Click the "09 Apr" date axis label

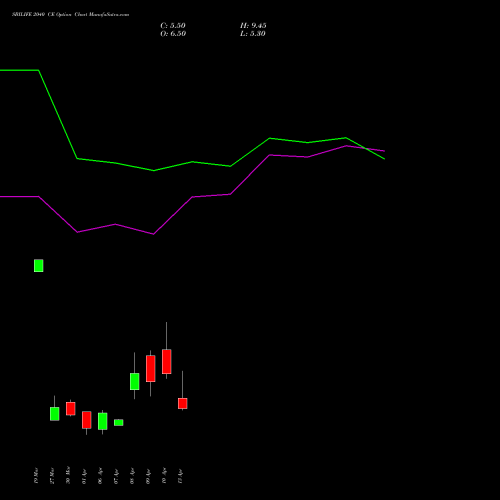[148, 477]
